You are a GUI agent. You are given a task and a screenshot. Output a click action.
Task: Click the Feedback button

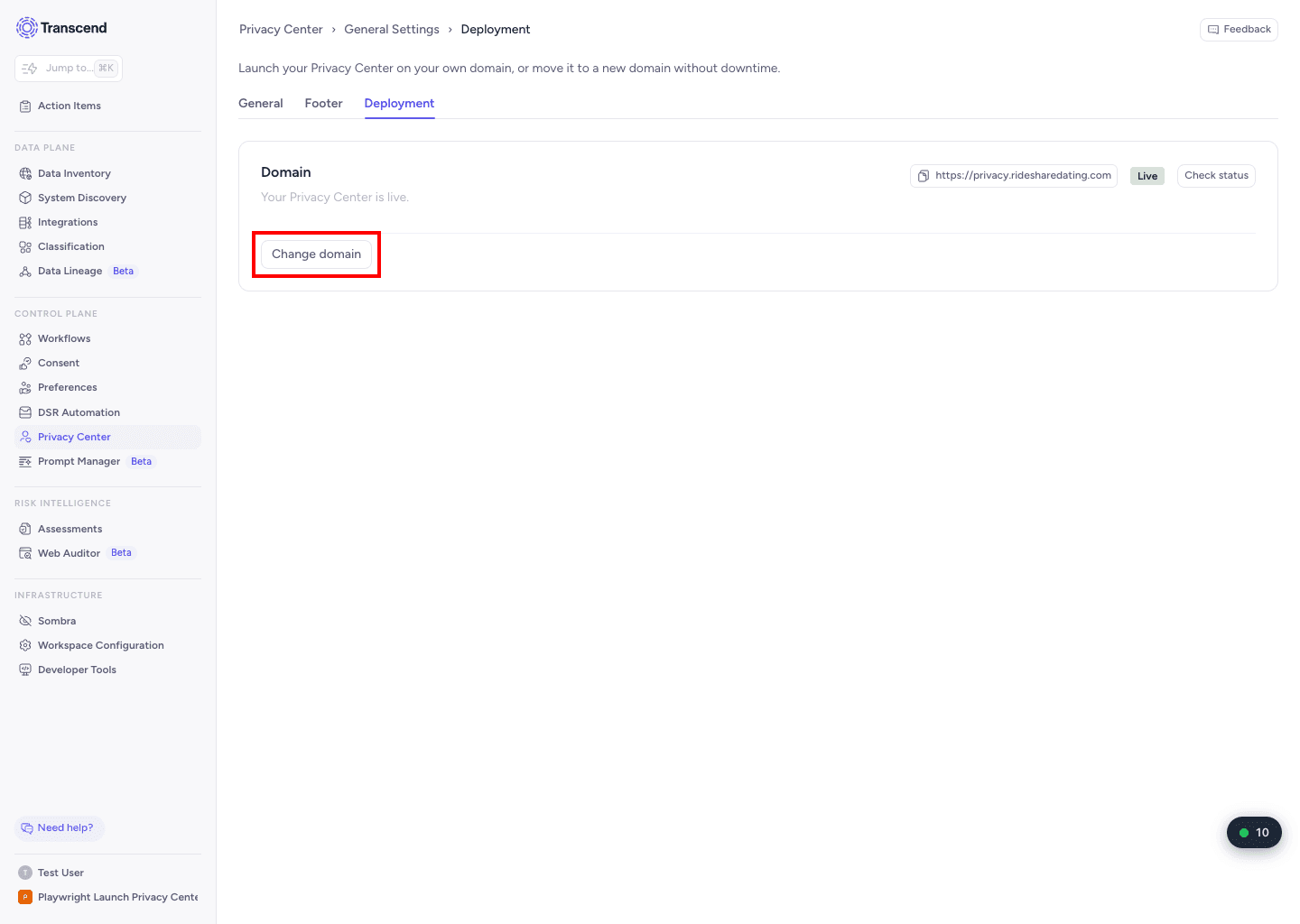click(1239, 30)
